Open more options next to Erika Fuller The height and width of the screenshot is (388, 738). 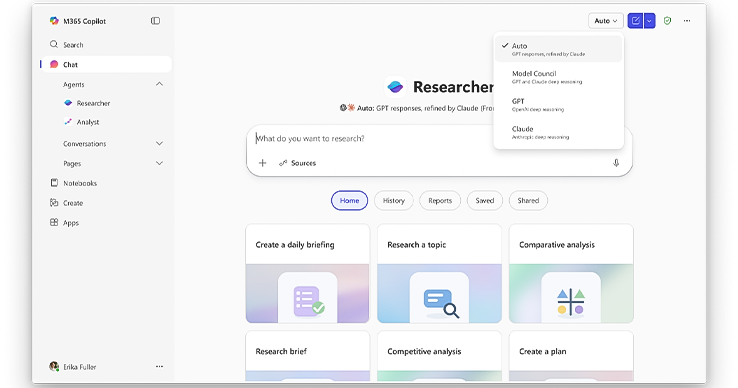click(x=160, y=366)
